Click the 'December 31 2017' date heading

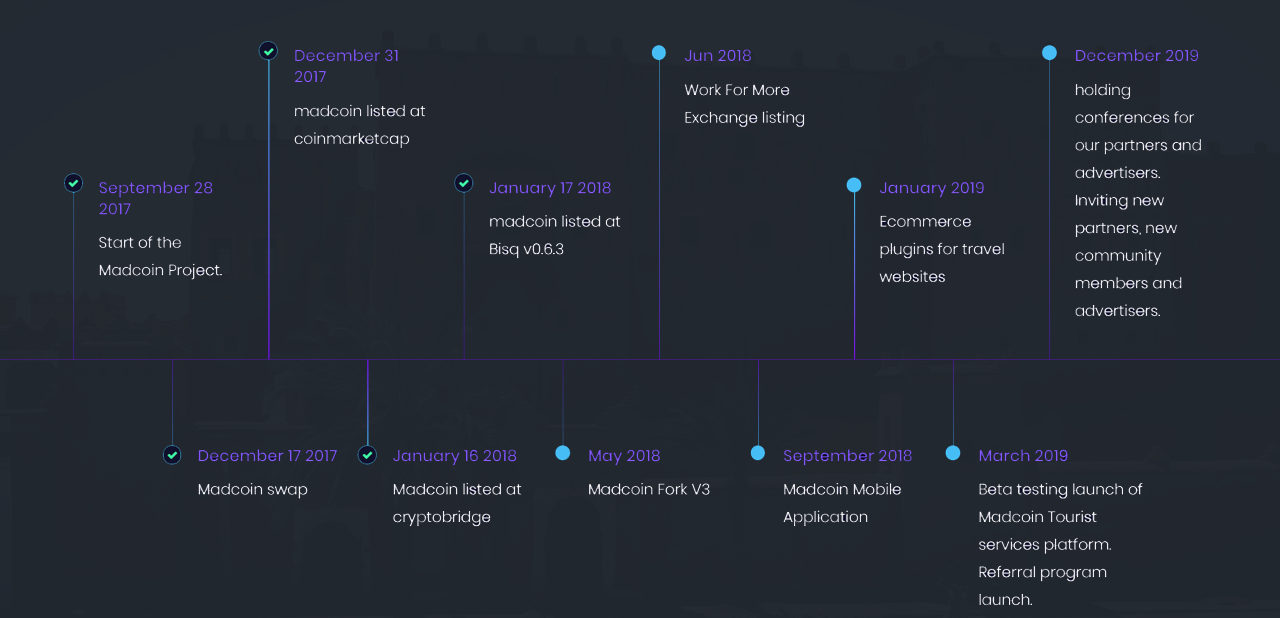(x=346, y=66)
